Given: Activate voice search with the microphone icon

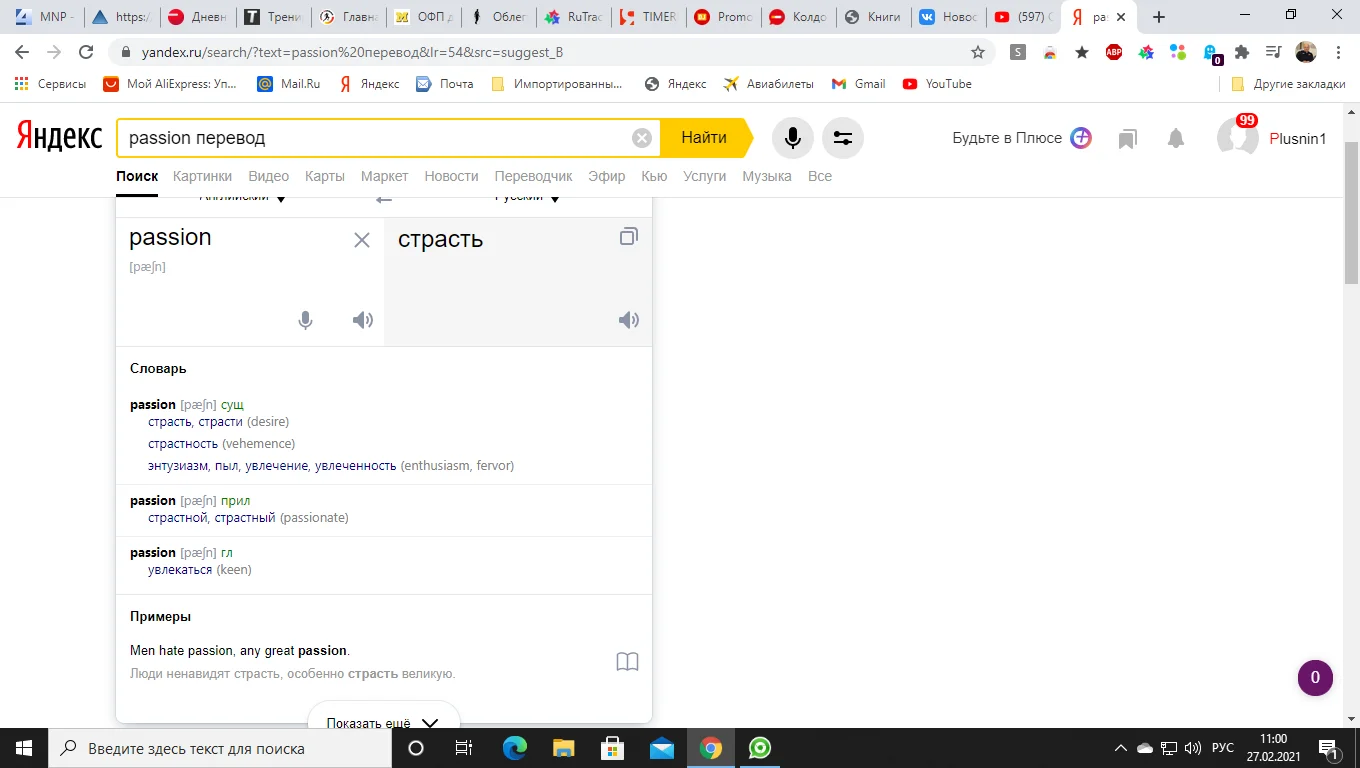Looking at the screenshot, I should point(792,137).
